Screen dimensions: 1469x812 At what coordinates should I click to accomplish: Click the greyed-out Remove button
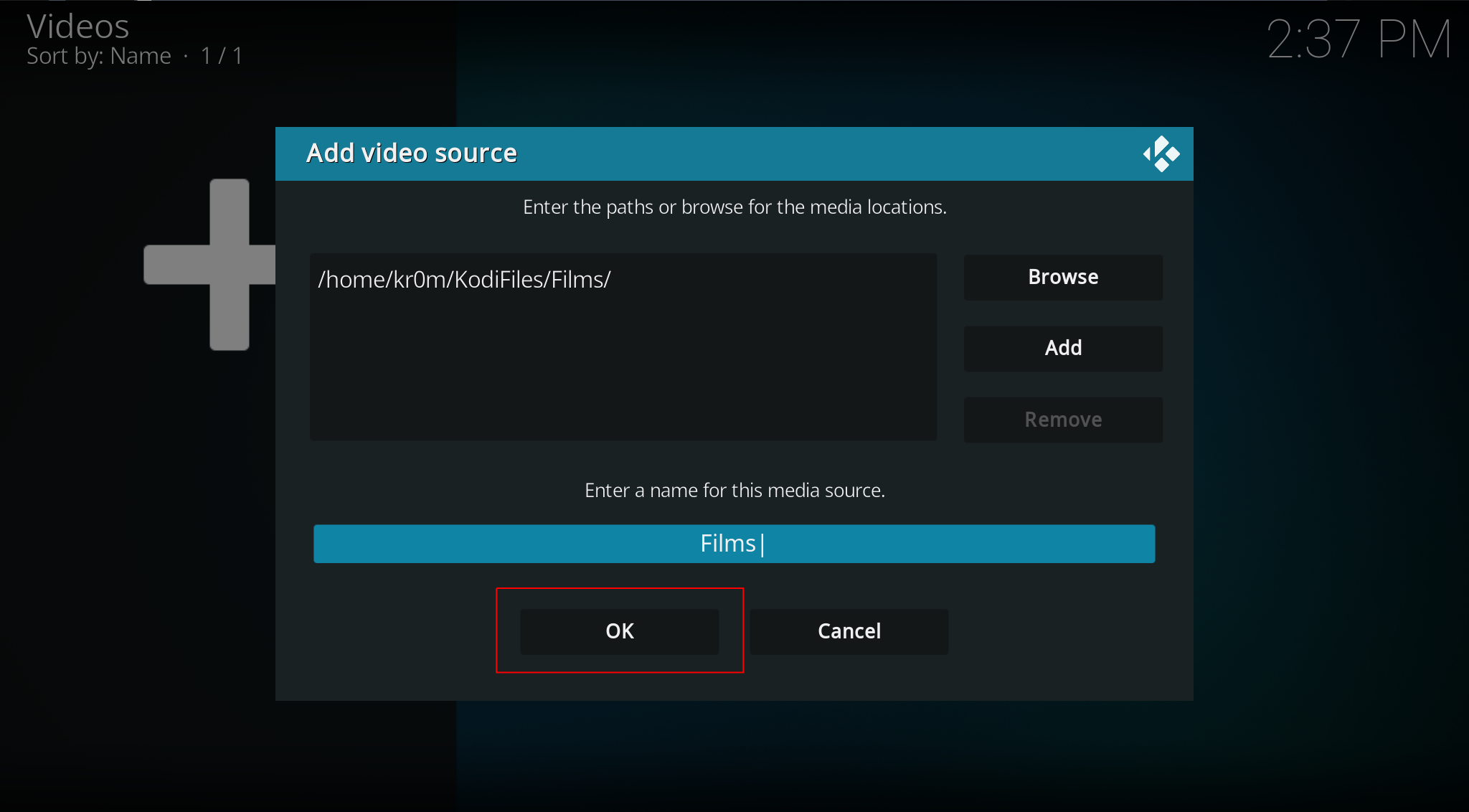1063,420
